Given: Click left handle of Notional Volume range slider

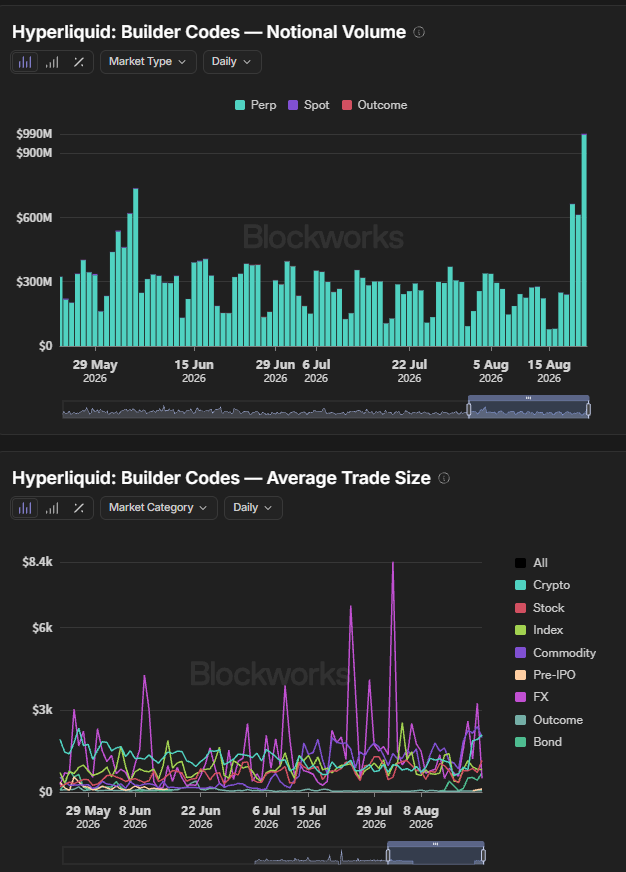Looking at the screenshot, I should [469, 410].
